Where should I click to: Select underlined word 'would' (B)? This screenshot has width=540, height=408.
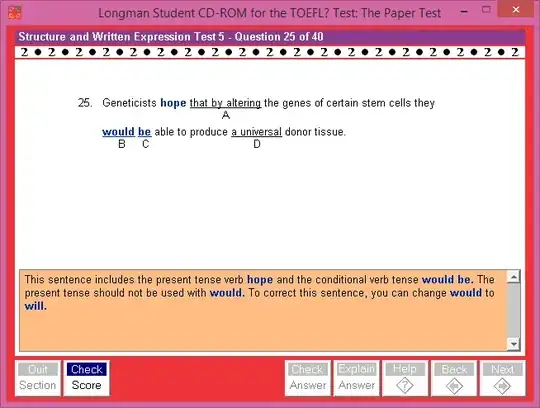pyautogui.click(x=118, y=132)
